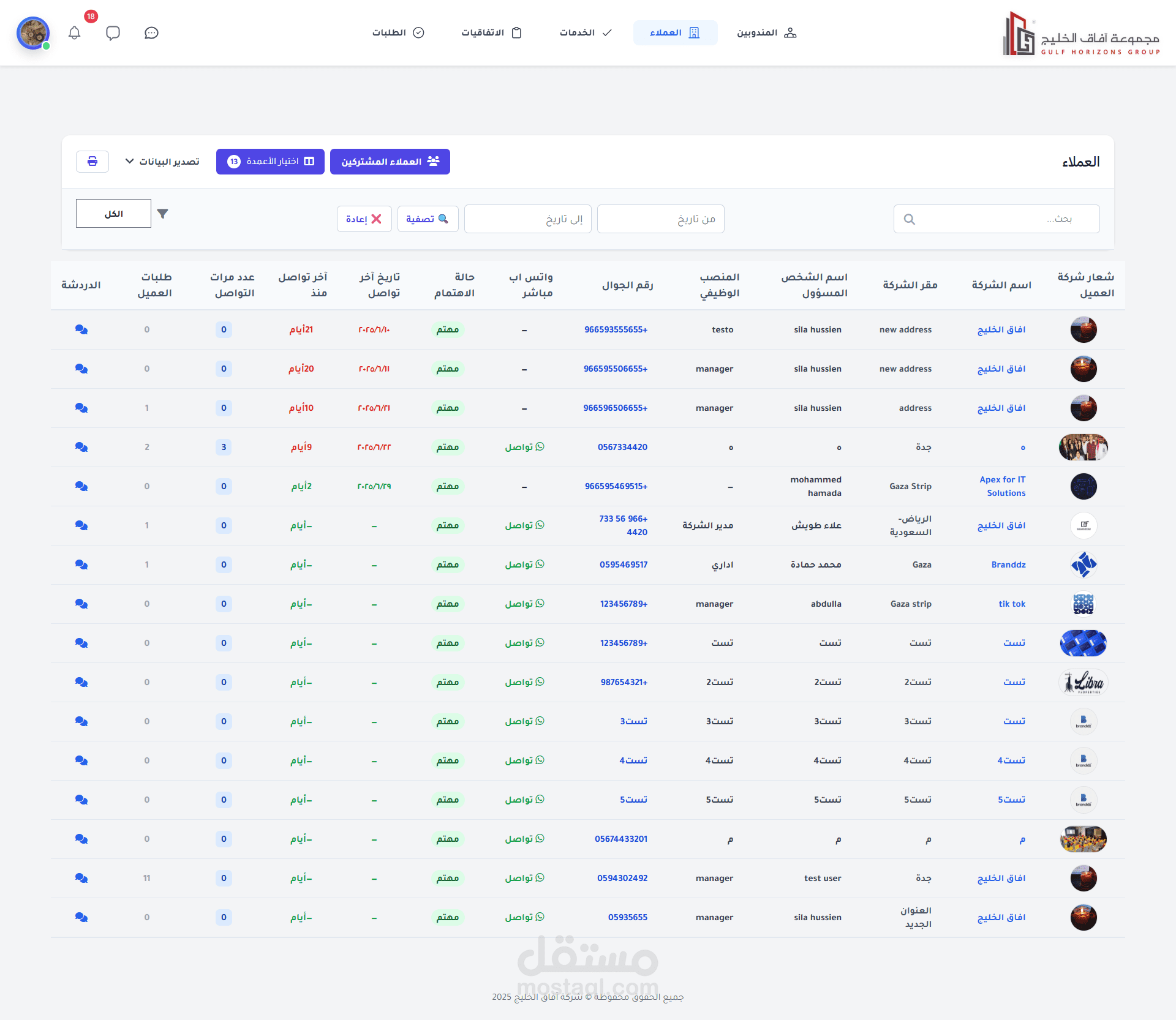Open the Branddz company link
Screen dimensions: 1176x1020
[1008, 564]
